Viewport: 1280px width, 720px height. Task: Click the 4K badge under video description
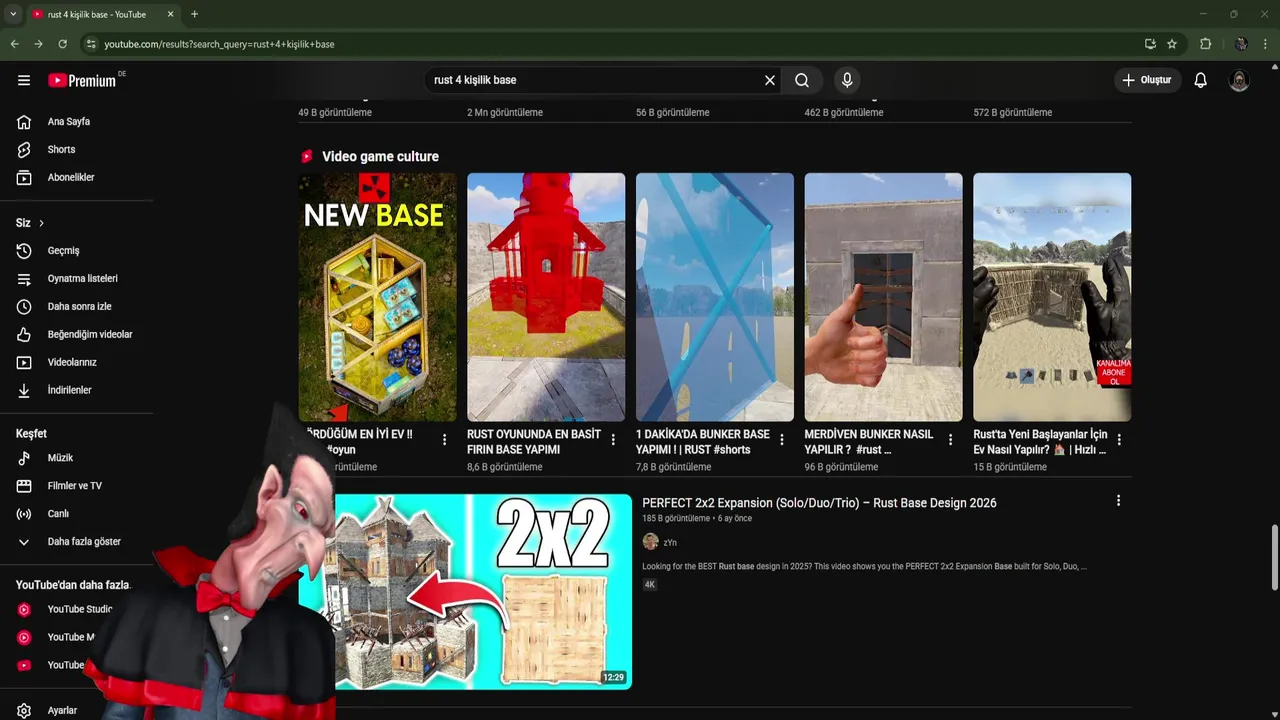649,584
